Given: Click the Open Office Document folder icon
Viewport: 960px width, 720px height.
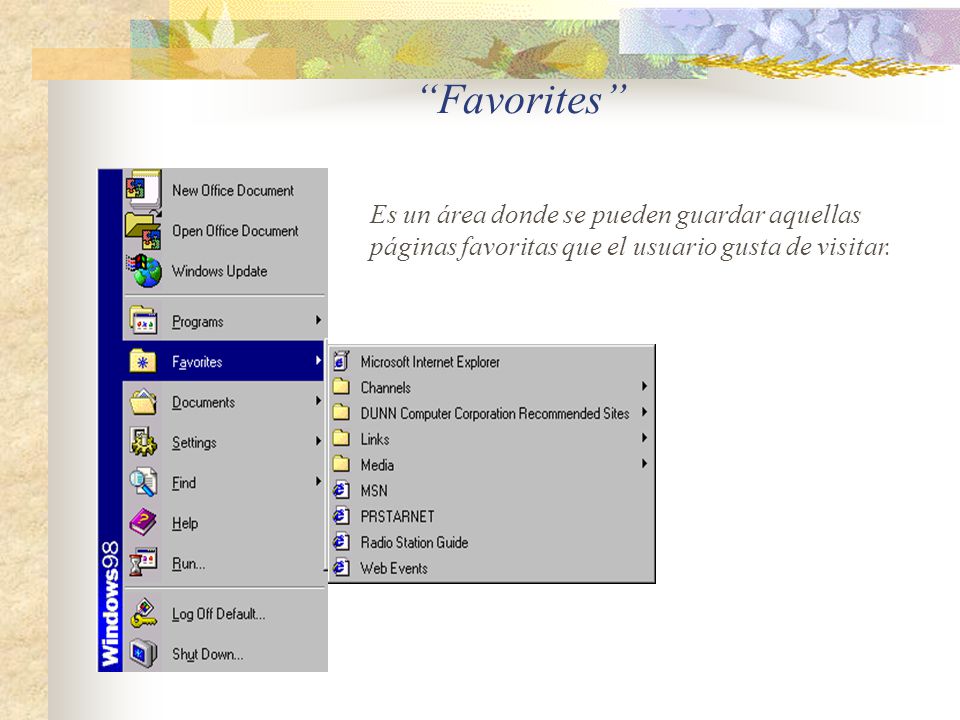Looking at the screenshot, I should tap(144, 230).
